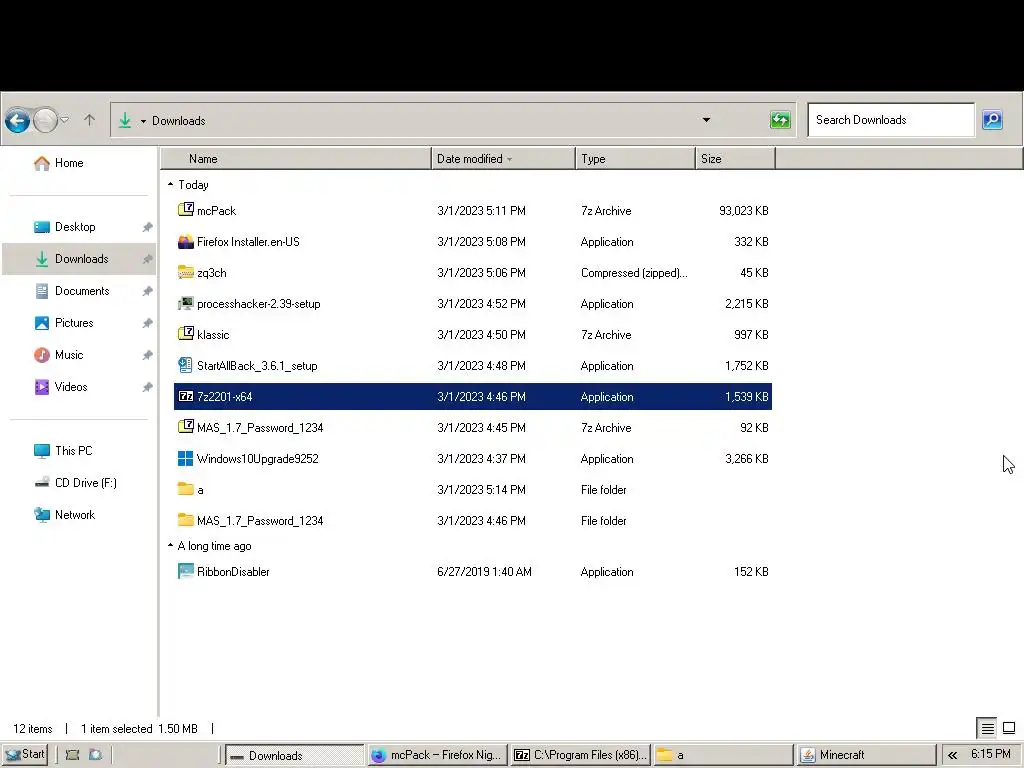Sort by the Name column header
1024x768 pixels.
[296, 159]
